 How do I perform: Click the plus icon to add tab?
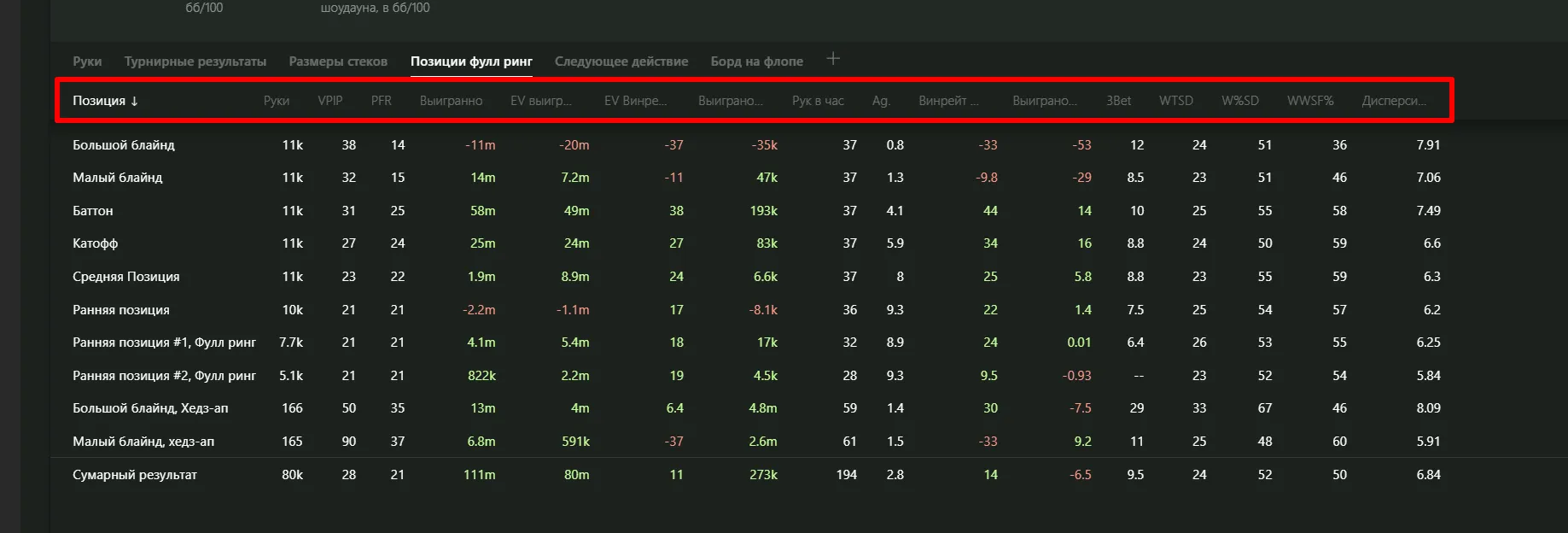(833, 59)
